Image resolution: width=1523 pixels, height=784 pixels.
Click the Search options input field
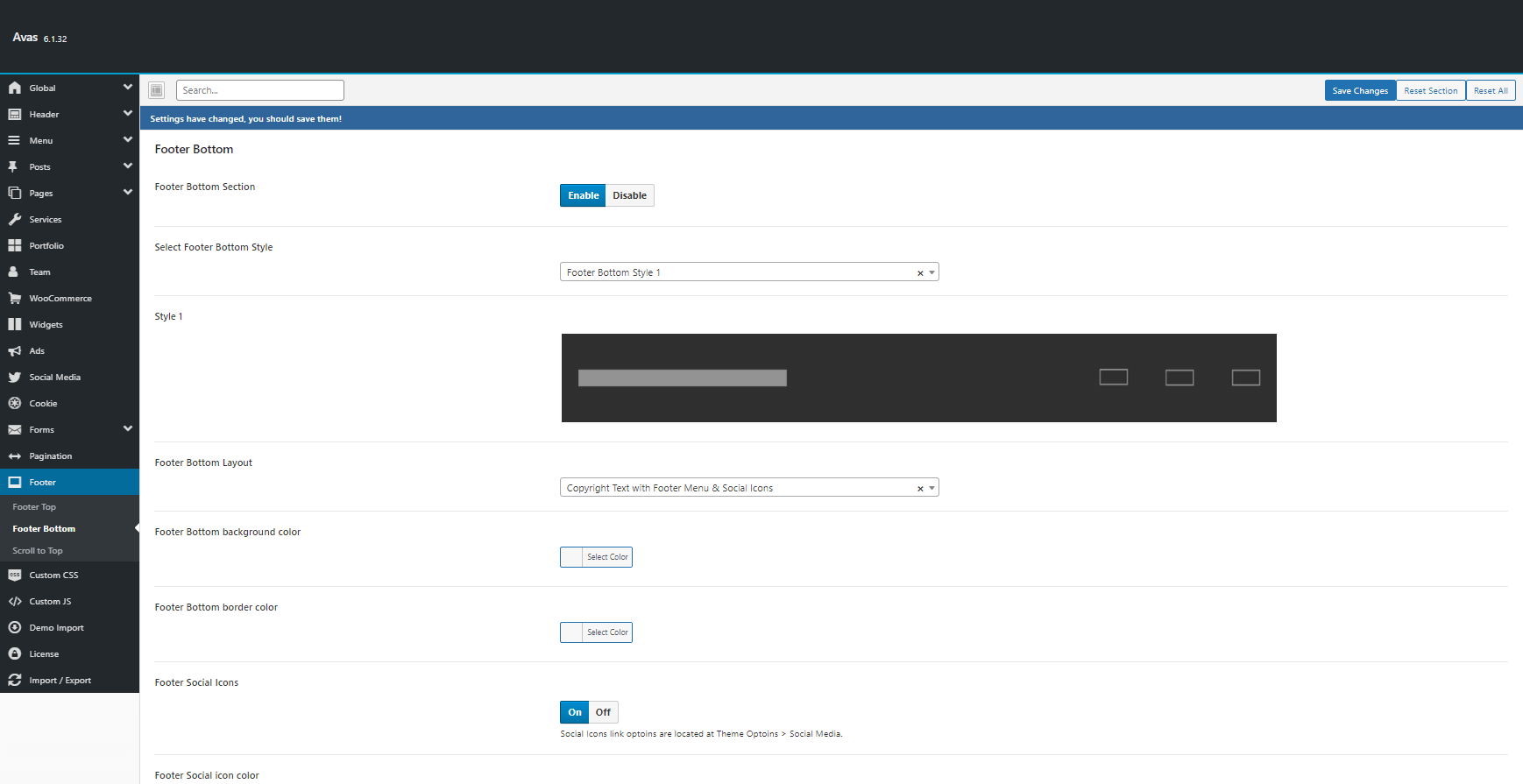click(x=260, y=90)
